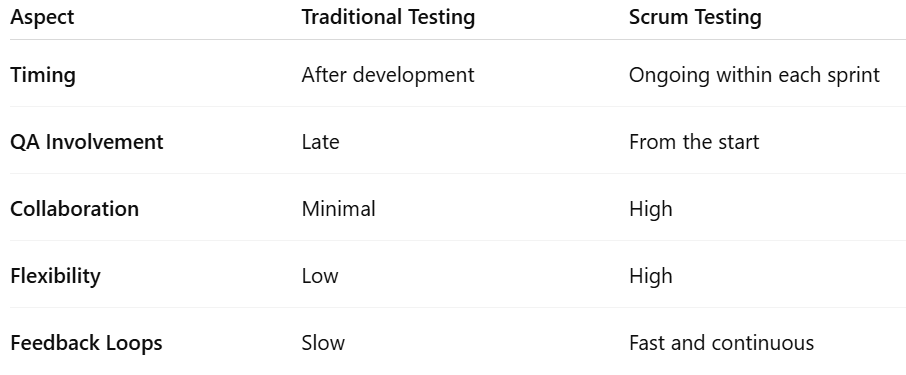This screenshot has width=906, height=375.
Task: Click the Scrum Testing column header
Action: coord(695,17)
